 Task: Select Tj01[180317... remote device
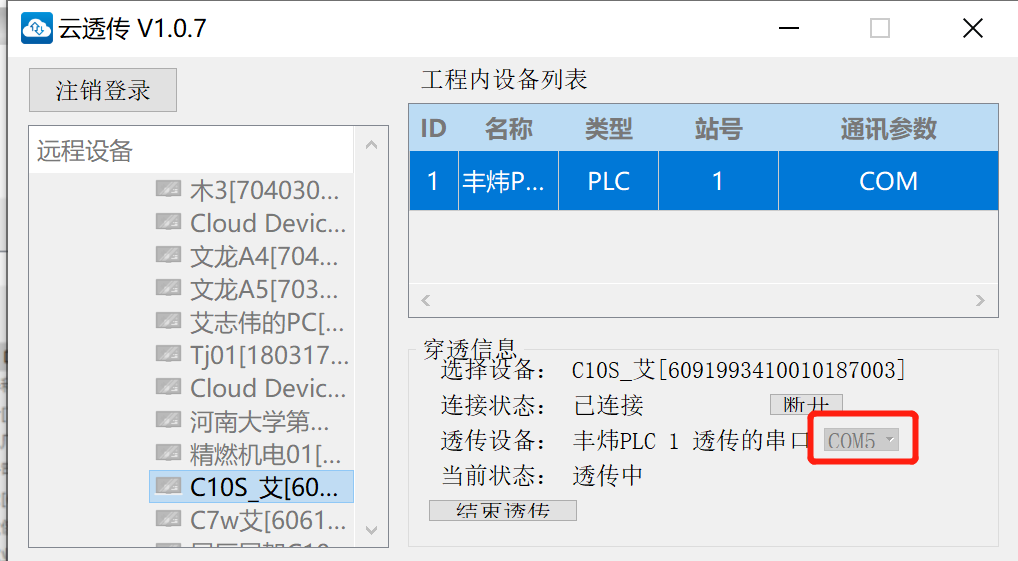point(269,356)
